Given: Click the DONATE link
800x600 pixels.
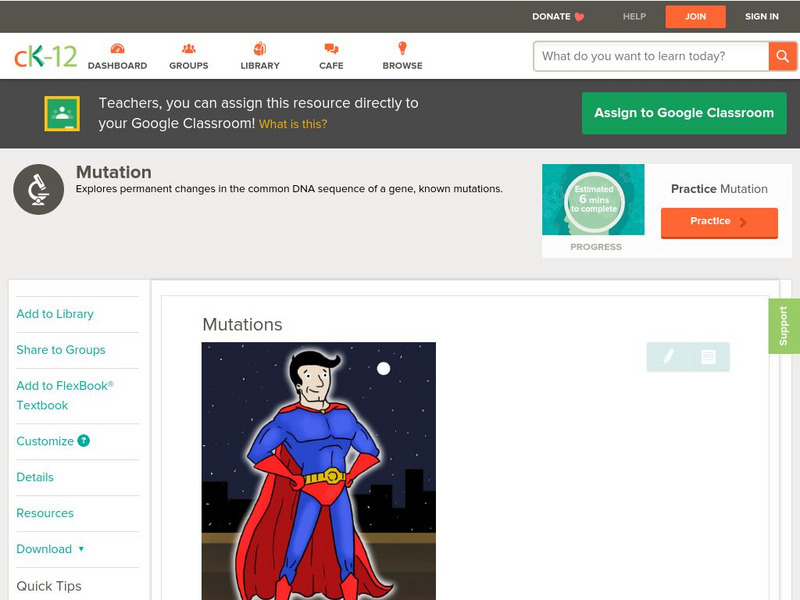Looking at the screenshot, I should pos(552,16).
